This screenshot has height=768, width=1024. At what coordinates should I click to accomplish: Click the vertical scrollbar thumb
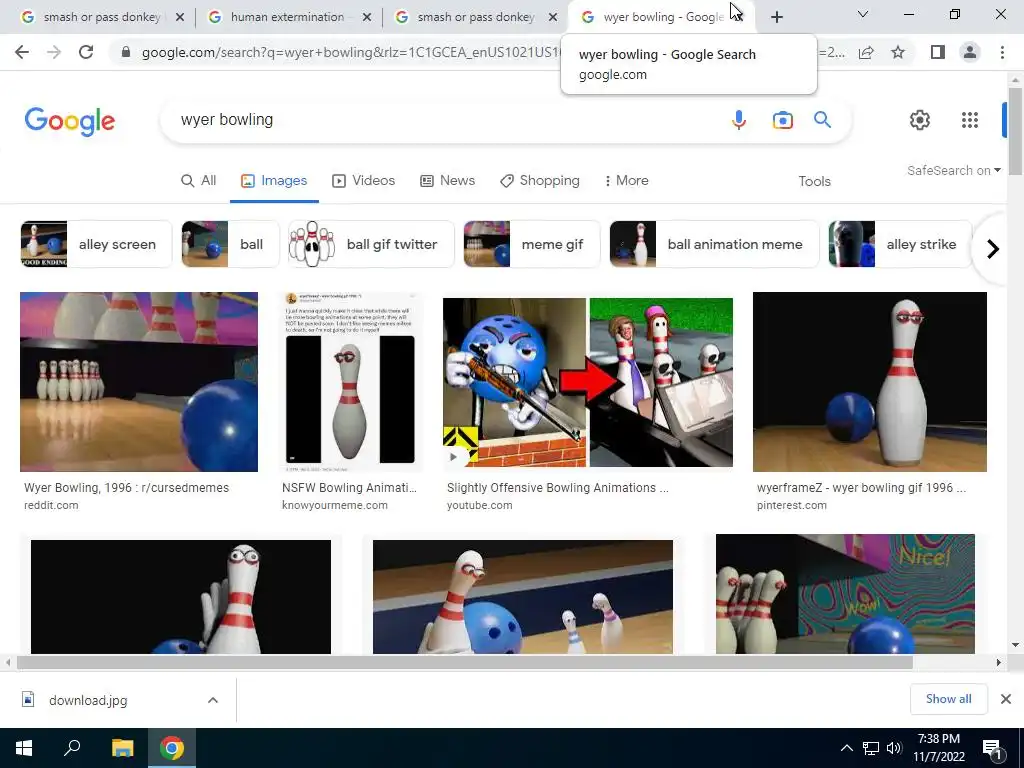(x=1015, y=131)
